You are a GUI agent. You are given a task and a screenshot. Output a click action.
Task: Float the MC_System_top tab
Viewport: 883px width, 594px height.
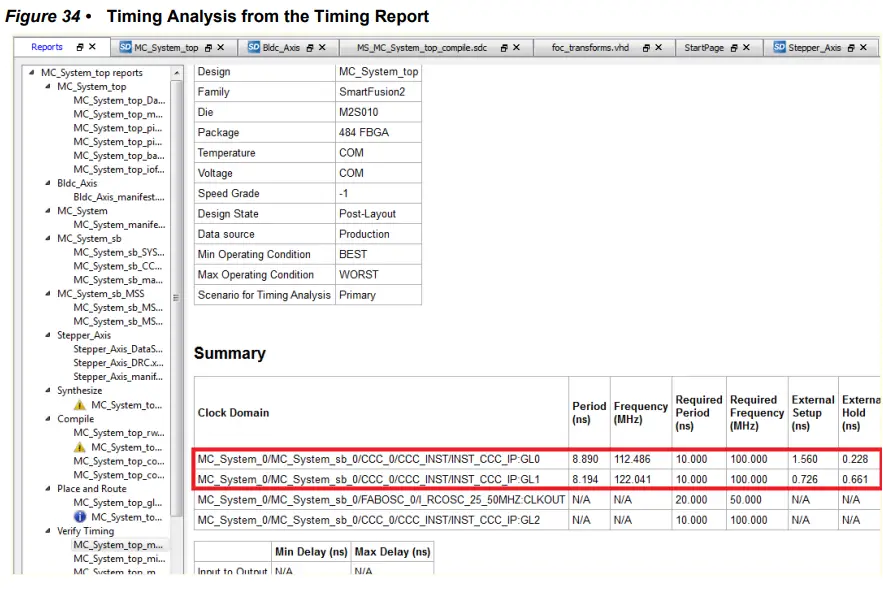click(208, 48)
